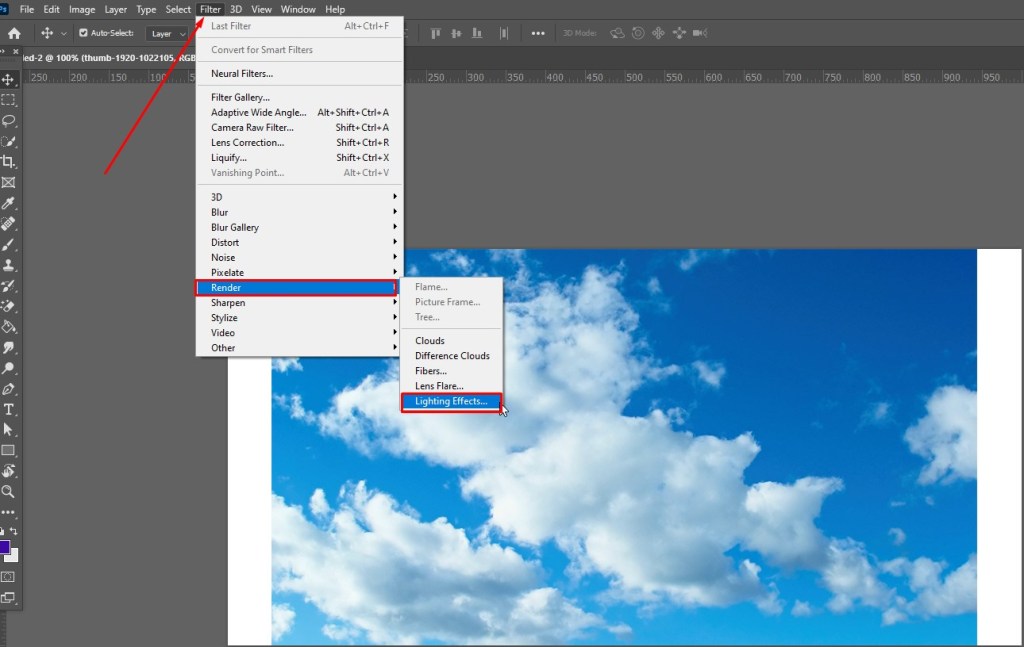Viewport: 1024px width, 647px height.
Task: Activate the Crop tool
Action: (8, 162)
